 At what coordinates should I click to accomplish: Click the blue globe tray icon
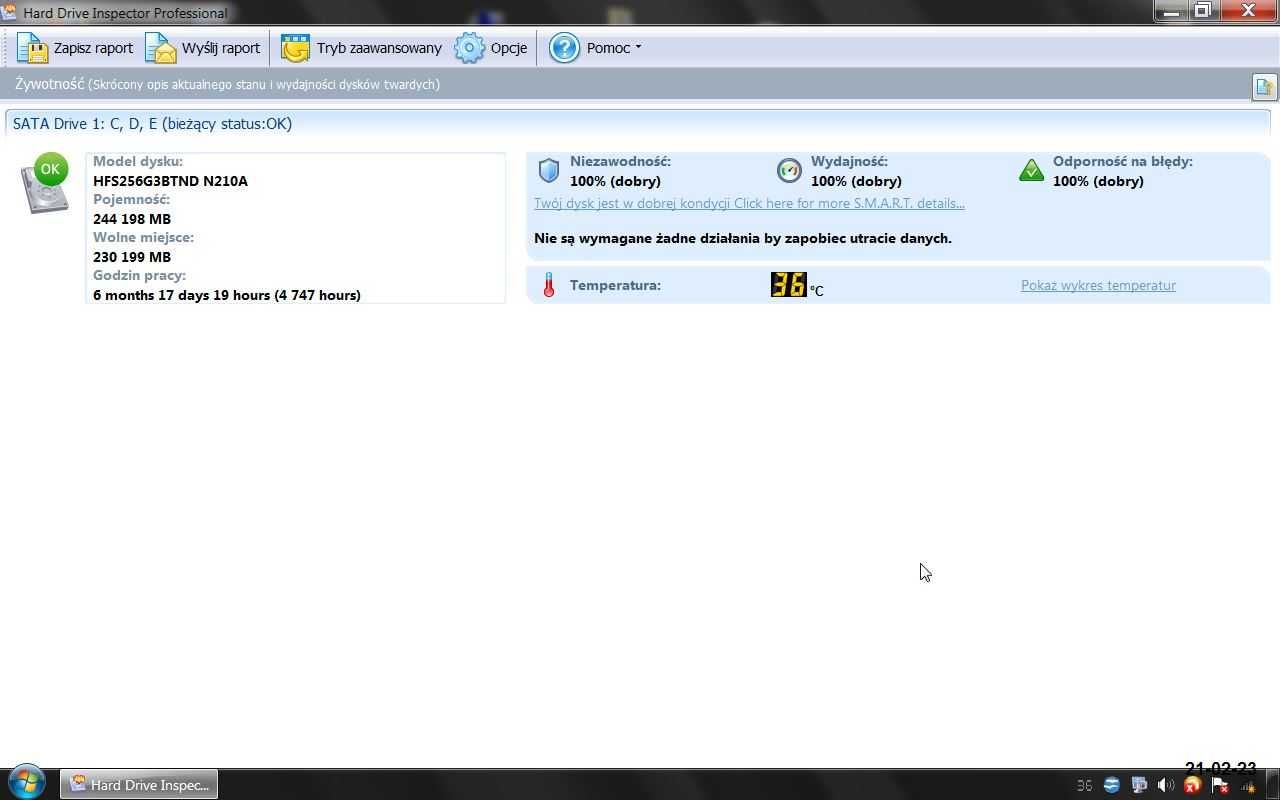(1111, 785)
